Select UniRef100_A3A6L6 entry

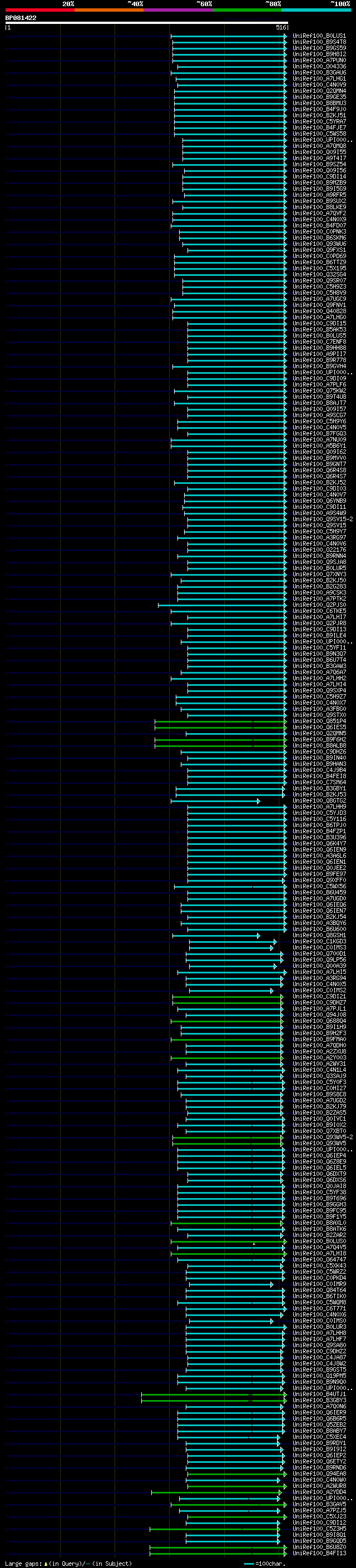[319, 856]
